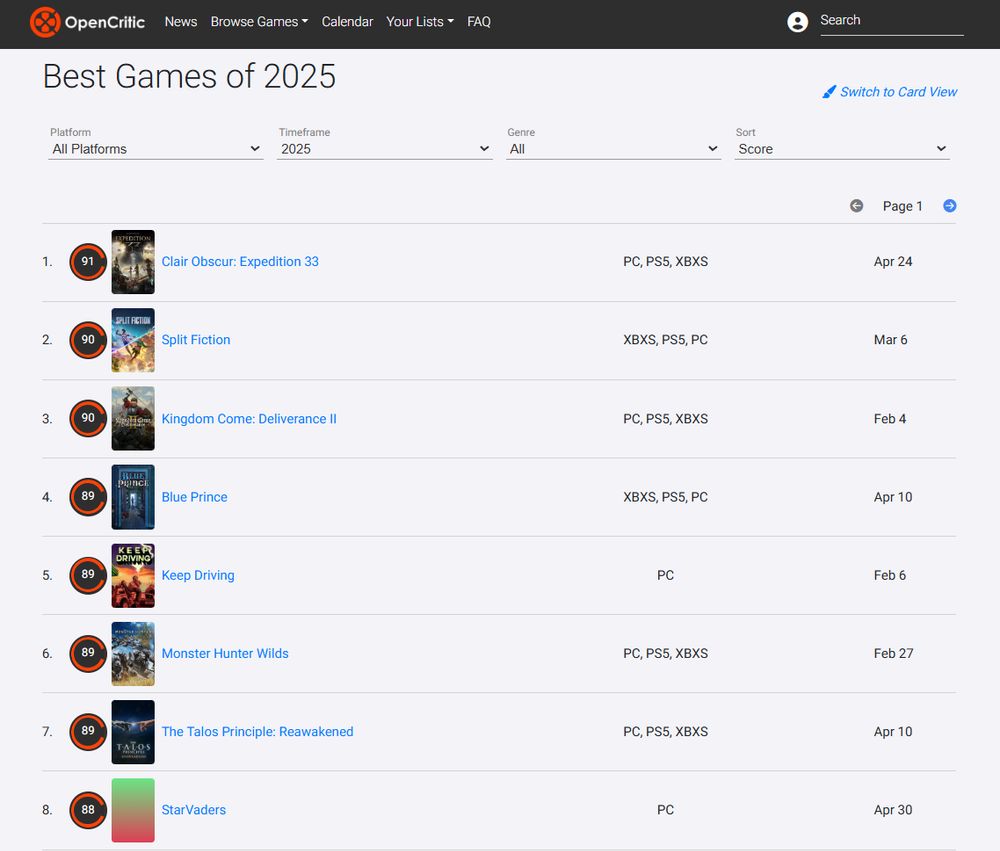The width and height of the screenshot is (1000, 851).
Task: Click the brush icon beside Switch to Card View
Action: coord(829,92)
